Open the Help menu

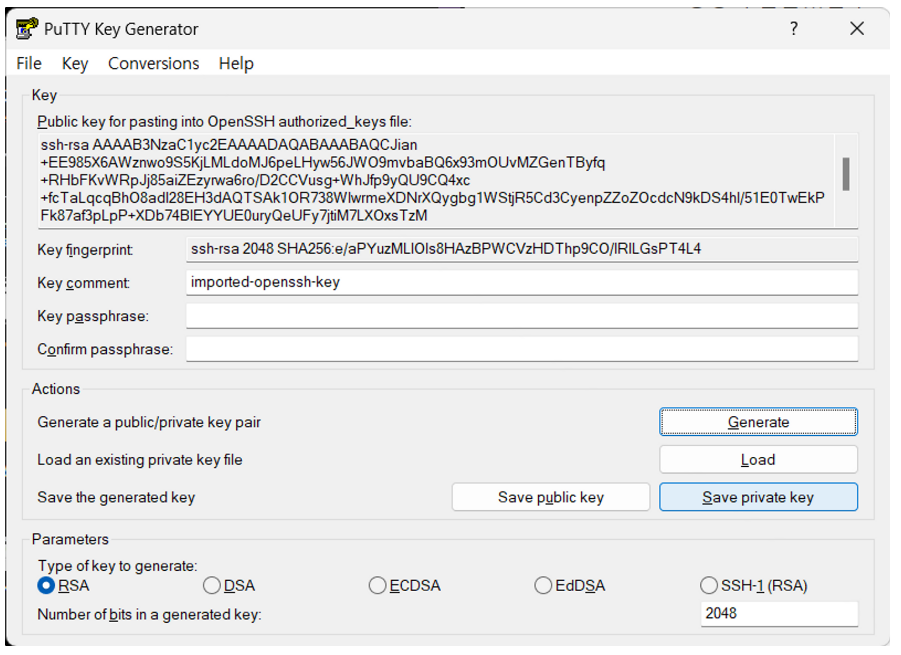[x=236, y=63]
